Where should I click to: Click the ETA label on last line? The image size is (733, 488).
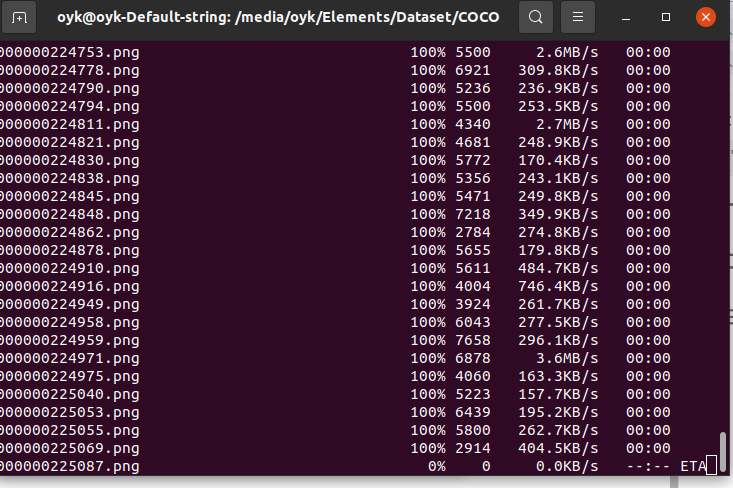693,466
